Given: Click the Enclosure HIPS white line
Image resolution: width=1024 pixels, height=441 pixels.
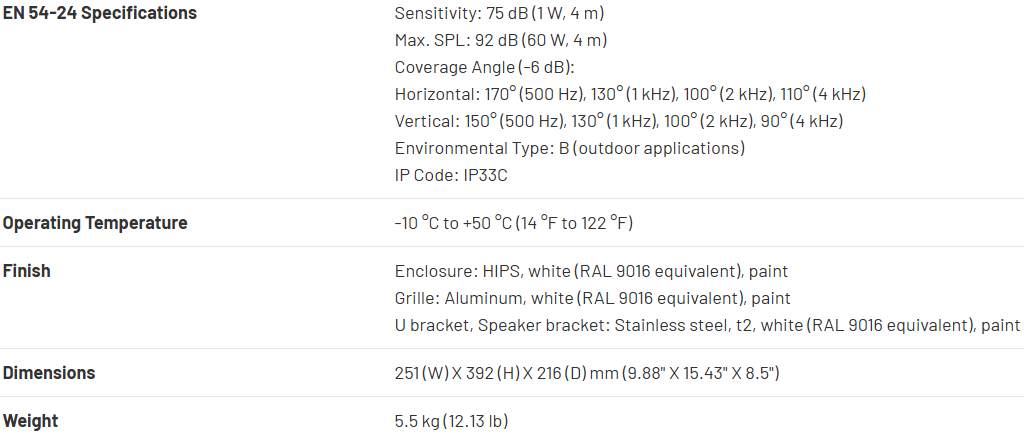Looking at the screenshot, I should click(592, 271).
